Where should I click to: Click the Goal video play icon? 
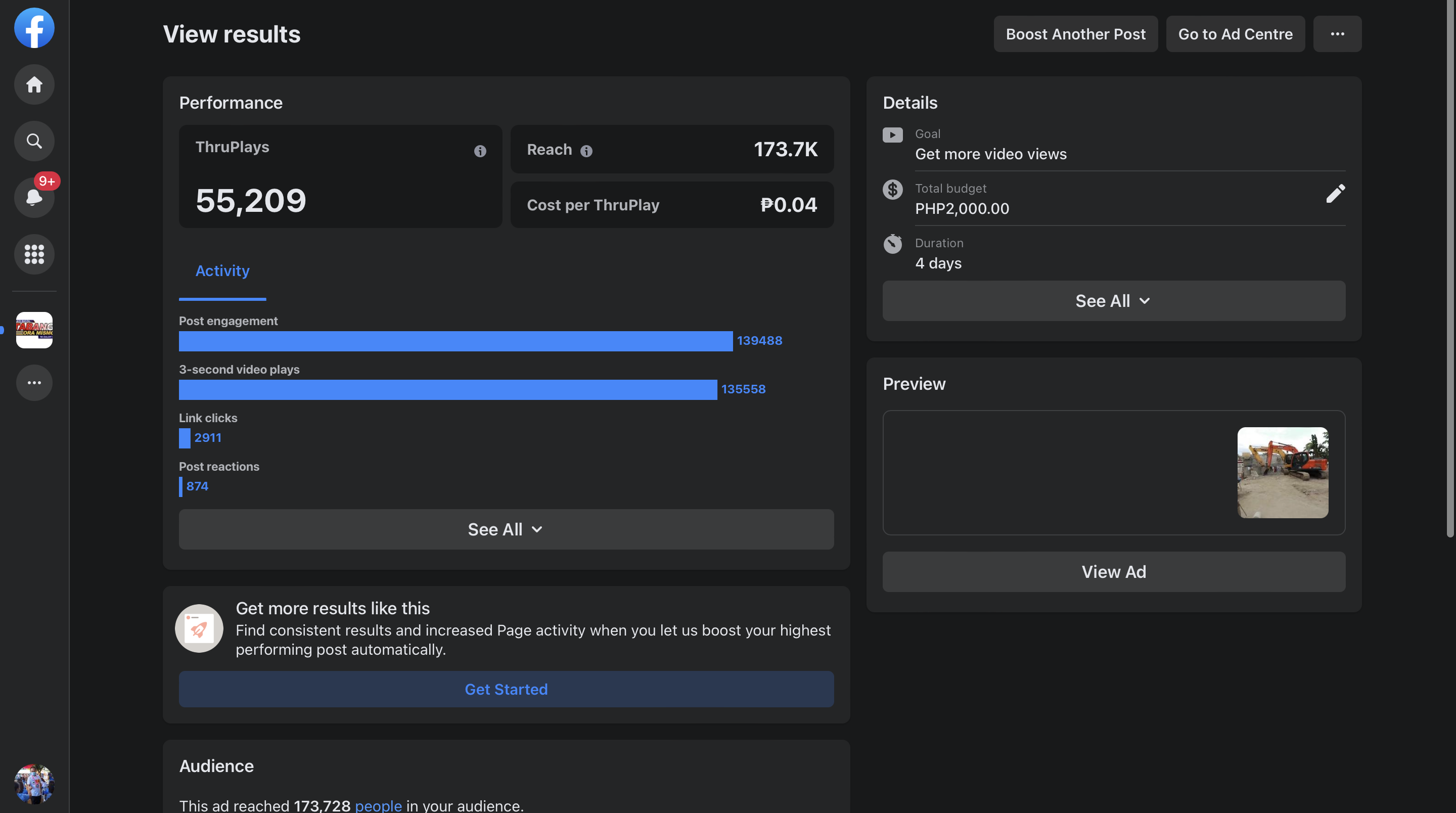[892, 135]
